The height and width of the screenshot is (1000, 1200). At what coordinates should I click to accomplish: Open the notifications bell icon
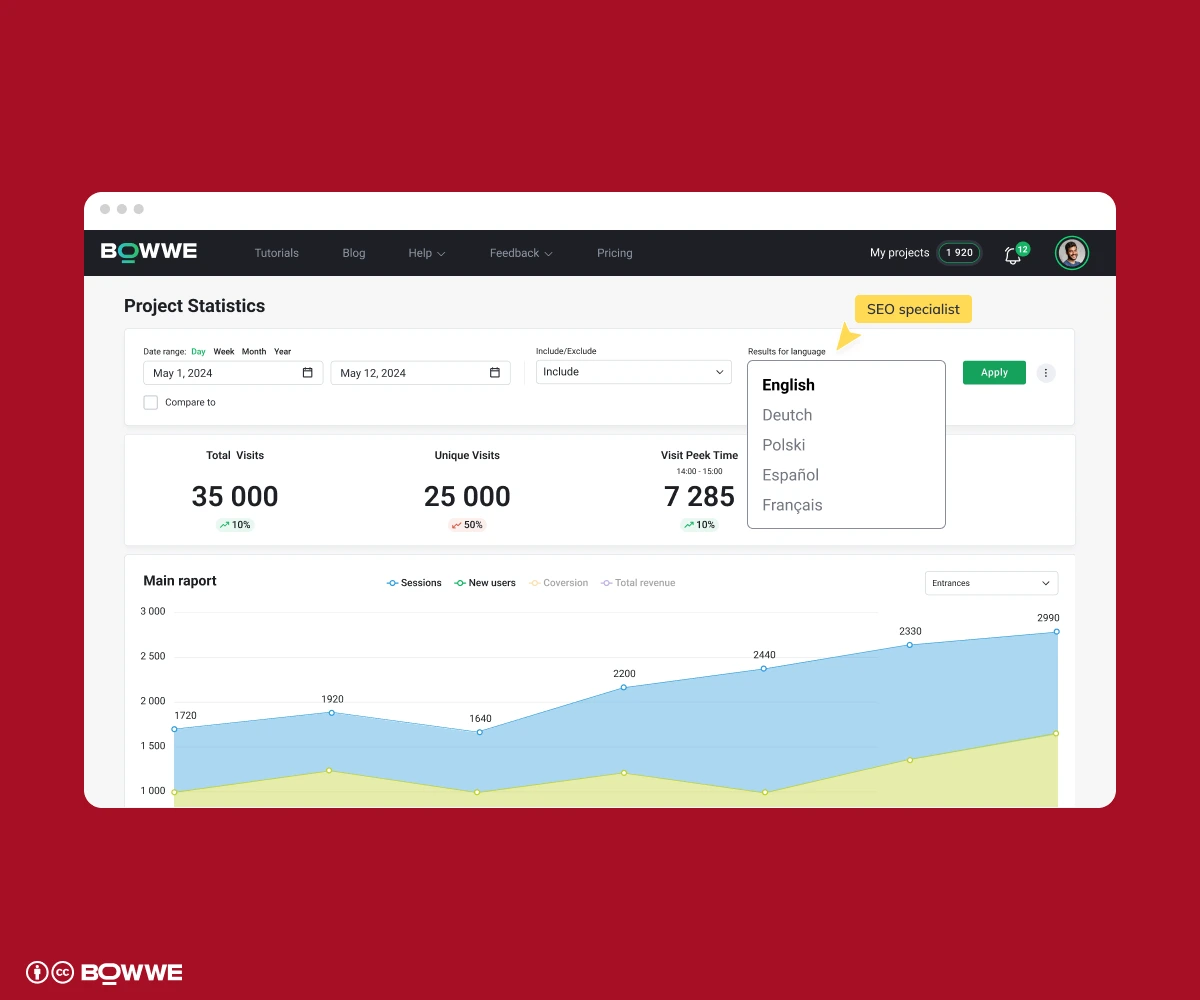point(1013,255)
